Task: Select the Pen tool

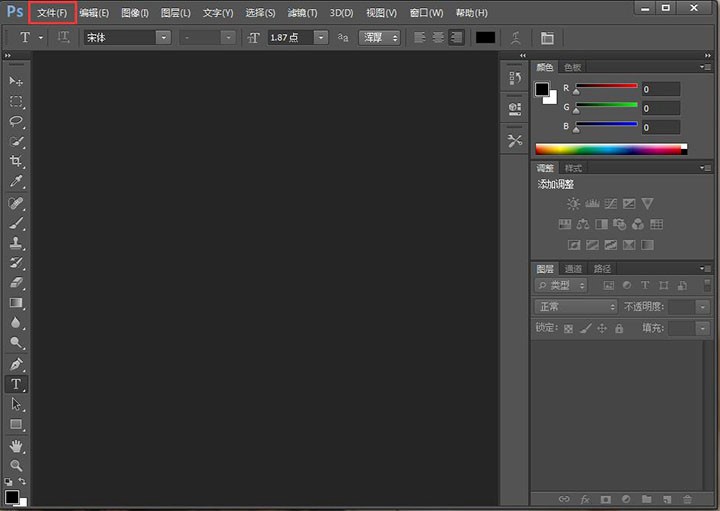Action: [16, 364]
